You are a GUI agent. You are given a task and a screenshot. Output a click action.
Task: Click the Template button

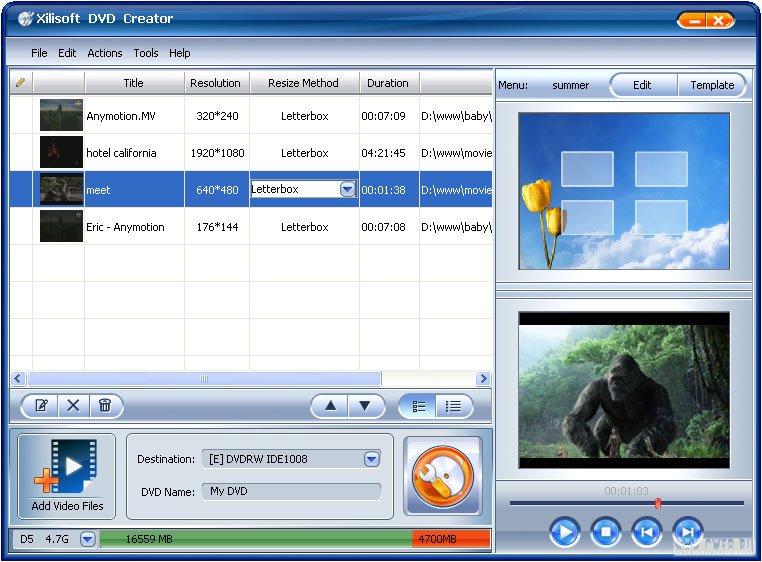(x=712, y=85)
